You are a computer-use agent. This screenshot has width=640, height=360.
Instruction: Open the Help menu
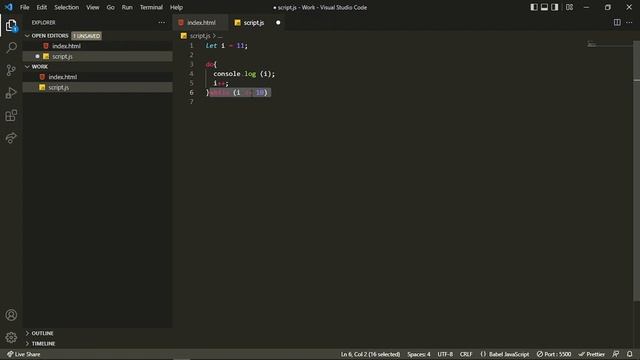176,7
